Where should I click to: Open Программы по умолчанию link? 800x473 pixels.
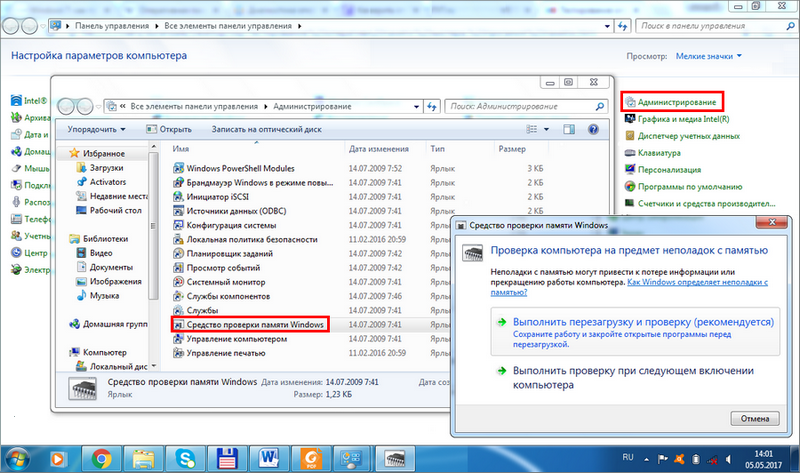(690, 187)
